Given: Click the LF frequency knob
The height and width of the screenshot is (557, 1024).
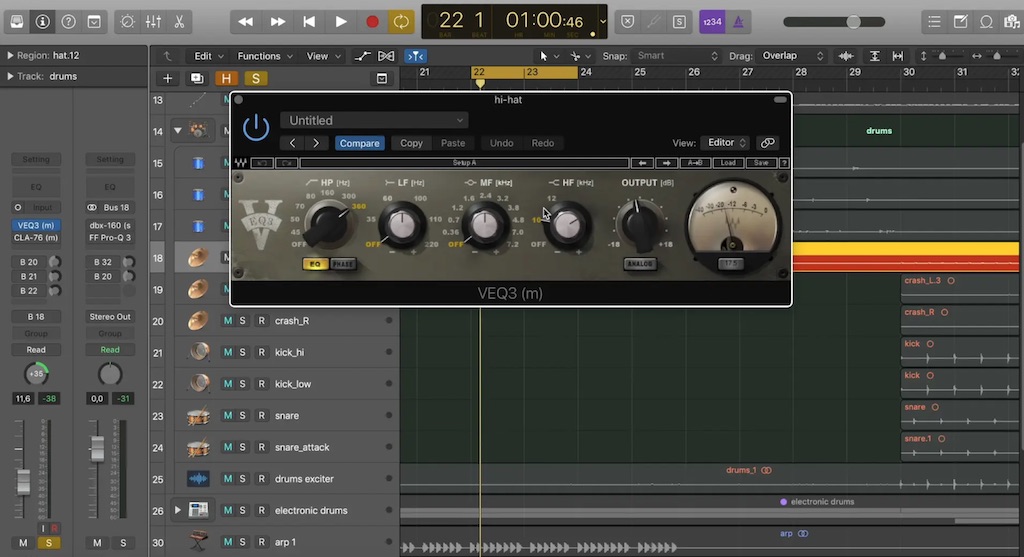Looking at the screenshot, I should 402,226.
